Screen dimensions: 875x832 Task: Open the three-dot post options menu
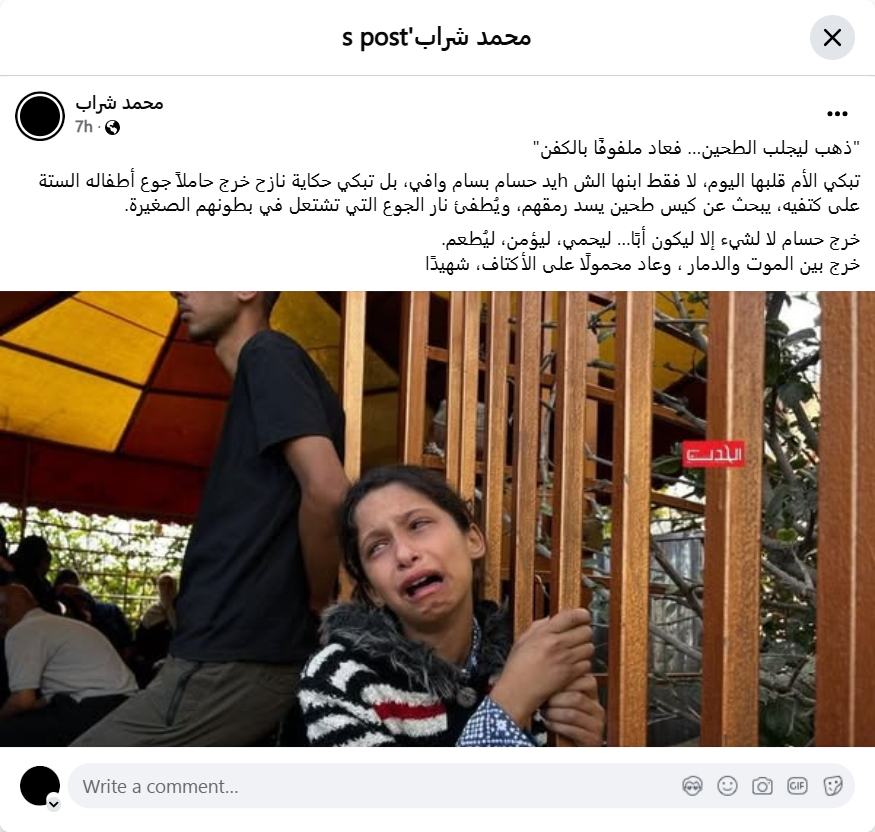[837, 114]
